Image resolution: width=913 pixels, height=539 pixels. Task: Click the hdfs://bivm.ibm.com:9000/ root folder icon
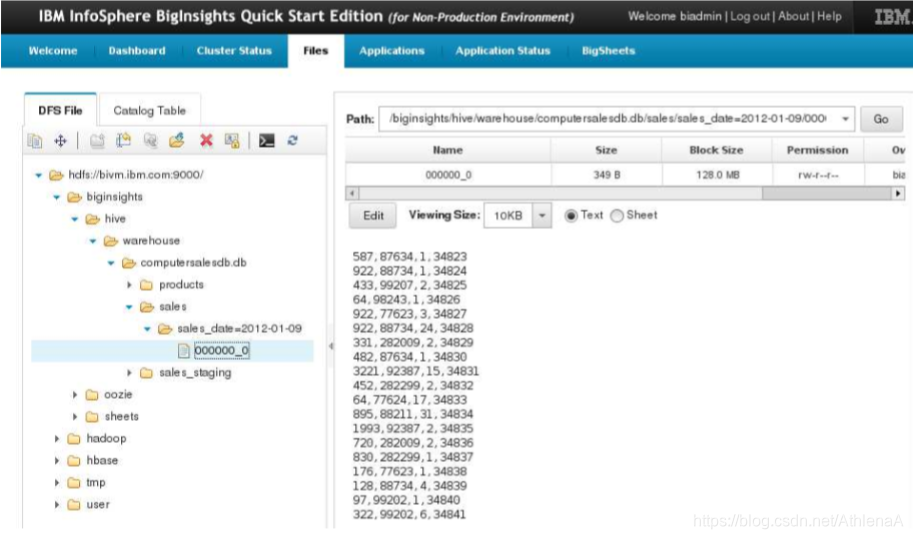(56, 175)
